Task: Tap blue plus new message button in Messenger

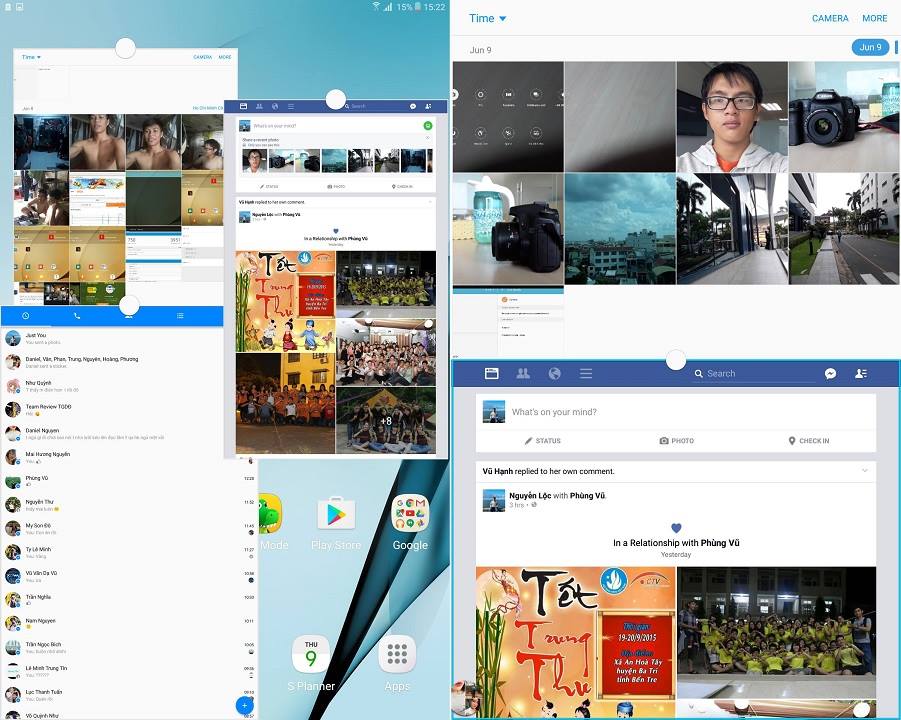Action: point(245,705)
